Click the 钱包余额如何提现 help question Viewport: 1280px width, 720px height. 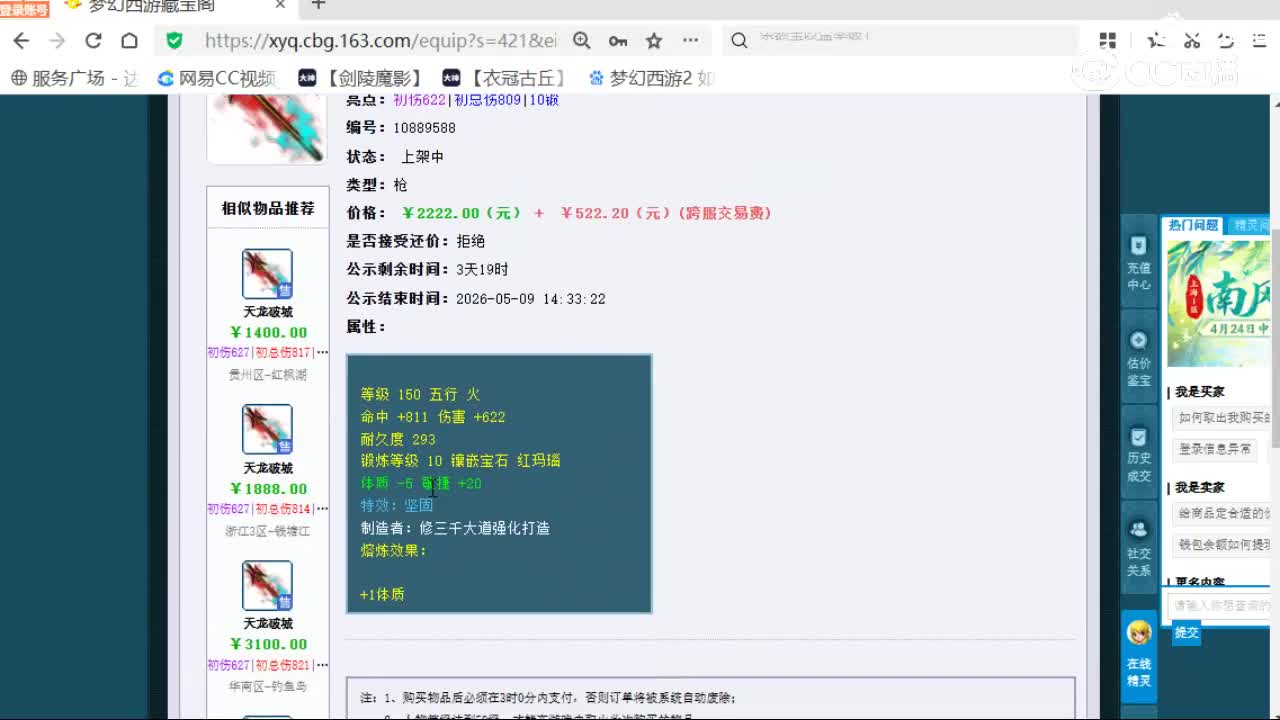[x=1222, y=545]
